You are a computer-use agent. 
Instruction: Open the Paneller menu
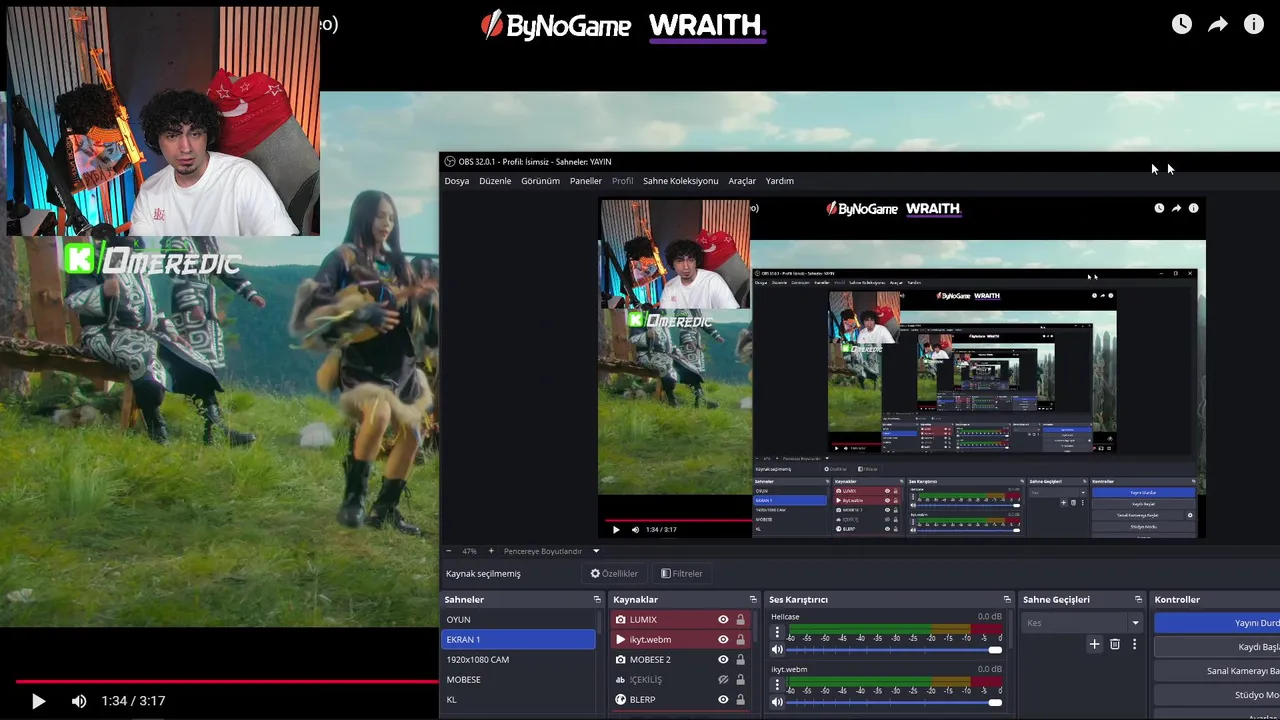coord(586,181)
